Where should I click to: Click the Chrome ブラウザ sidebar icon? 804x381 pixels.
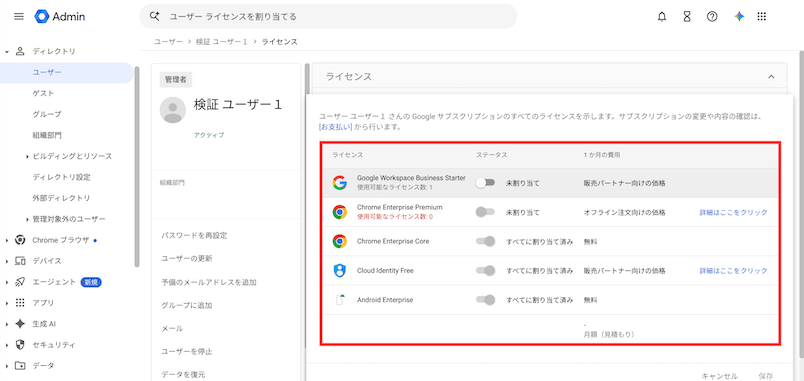20,240
